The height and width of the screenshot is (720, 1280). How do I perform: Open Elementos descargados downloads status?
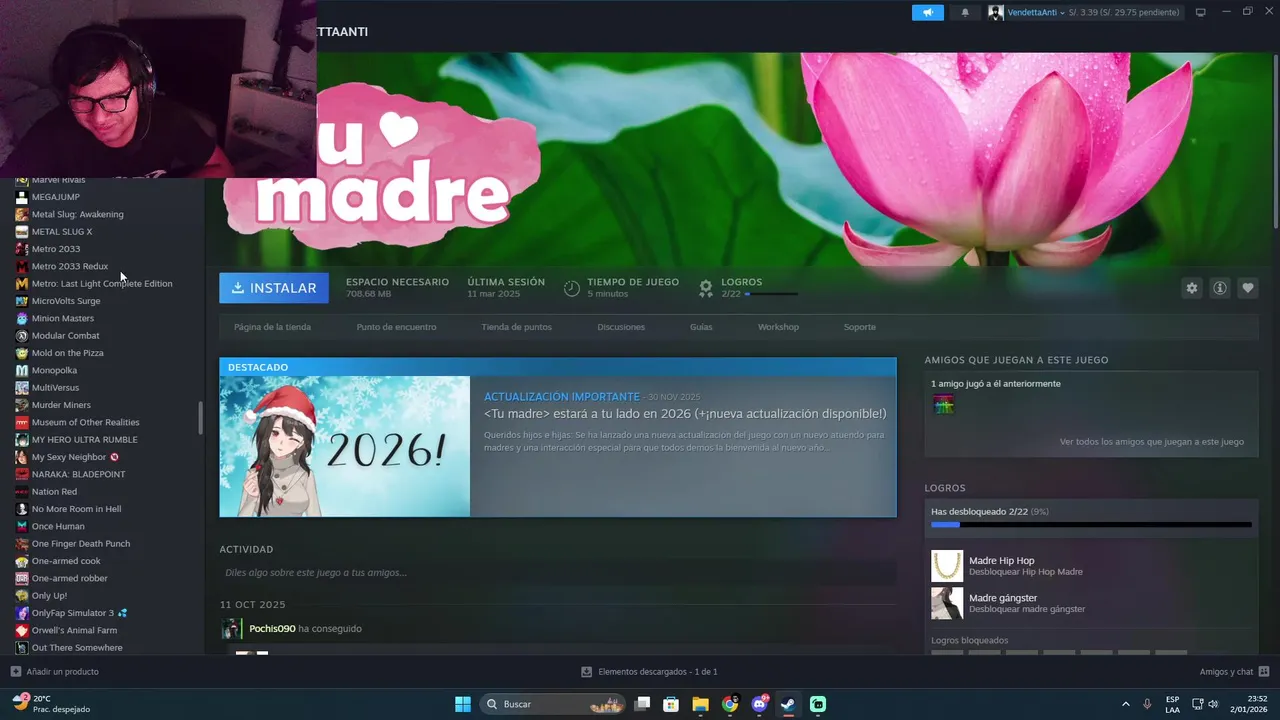click(649, 672)
